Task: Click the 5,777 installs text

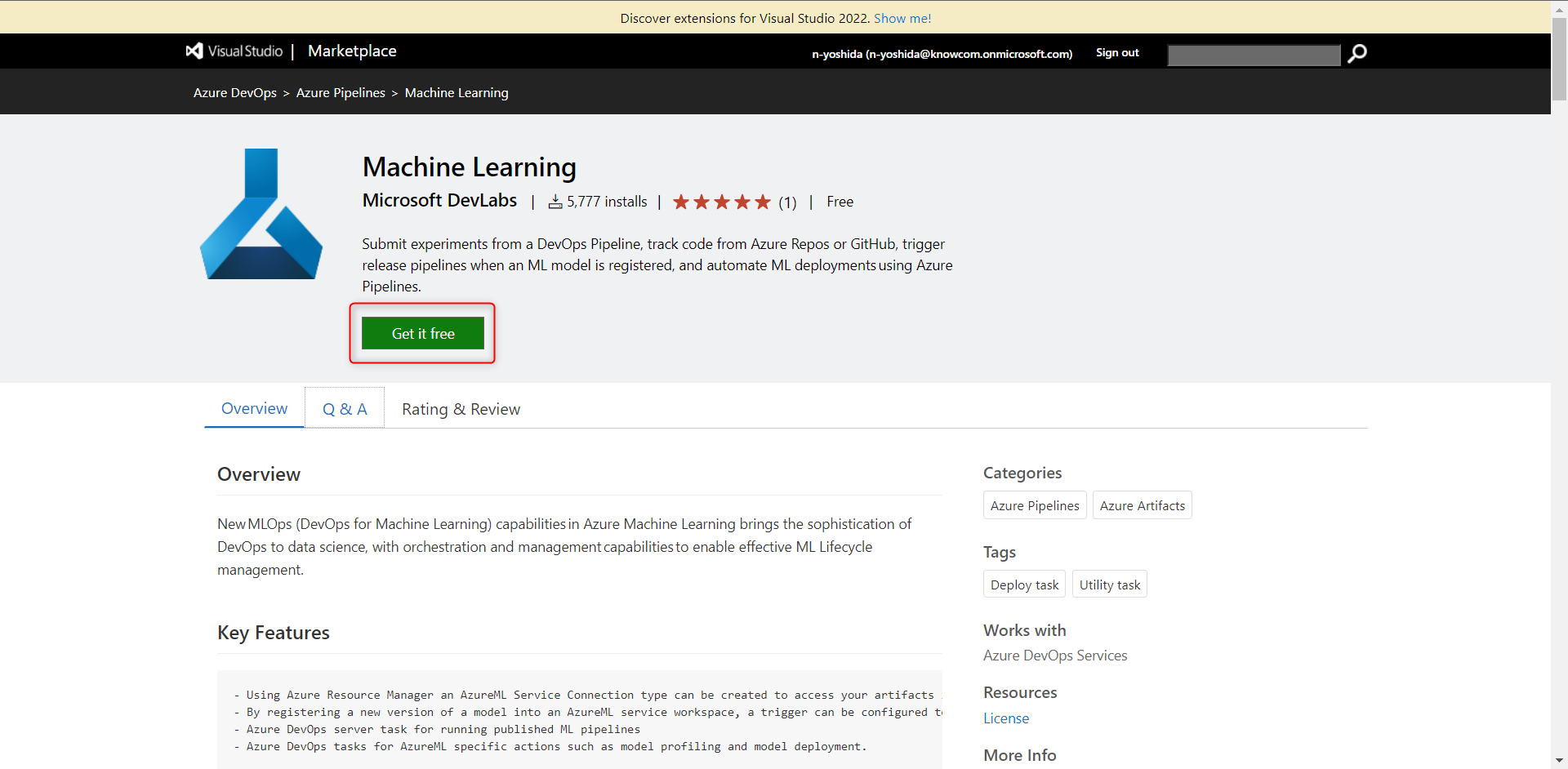Action: [607, 202]
